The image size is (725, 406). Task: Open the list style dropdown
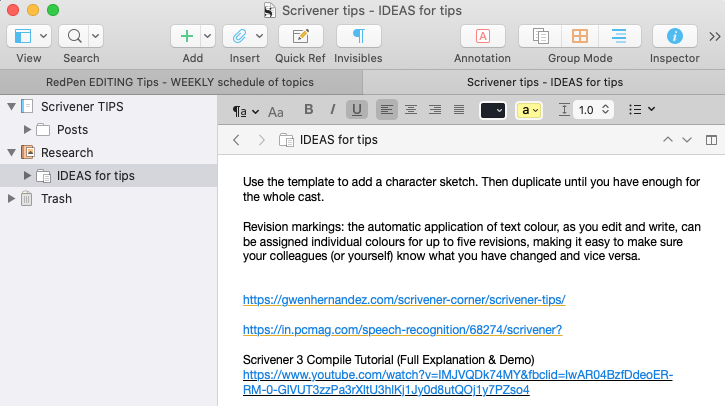[642, 110]
